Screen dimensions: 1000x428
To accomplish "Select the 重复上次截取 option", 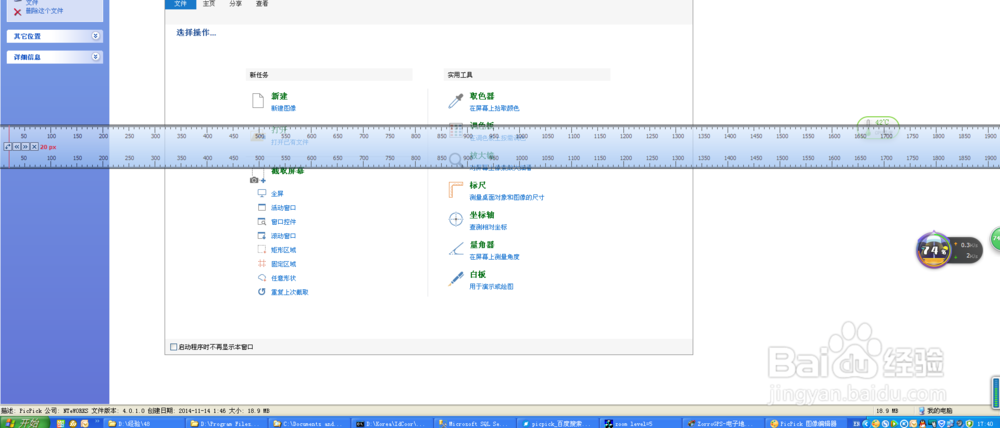I will click(290, 292).
